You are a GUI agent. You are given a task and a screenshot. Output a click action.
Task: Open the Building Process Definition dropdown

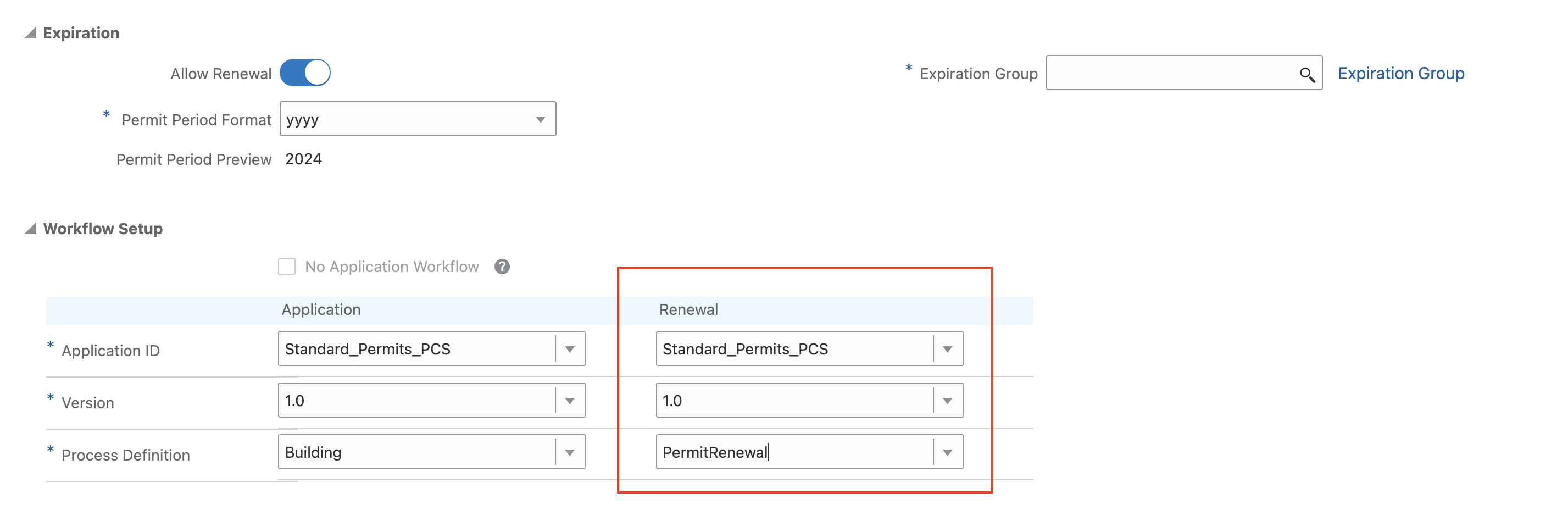coord(570,452)
